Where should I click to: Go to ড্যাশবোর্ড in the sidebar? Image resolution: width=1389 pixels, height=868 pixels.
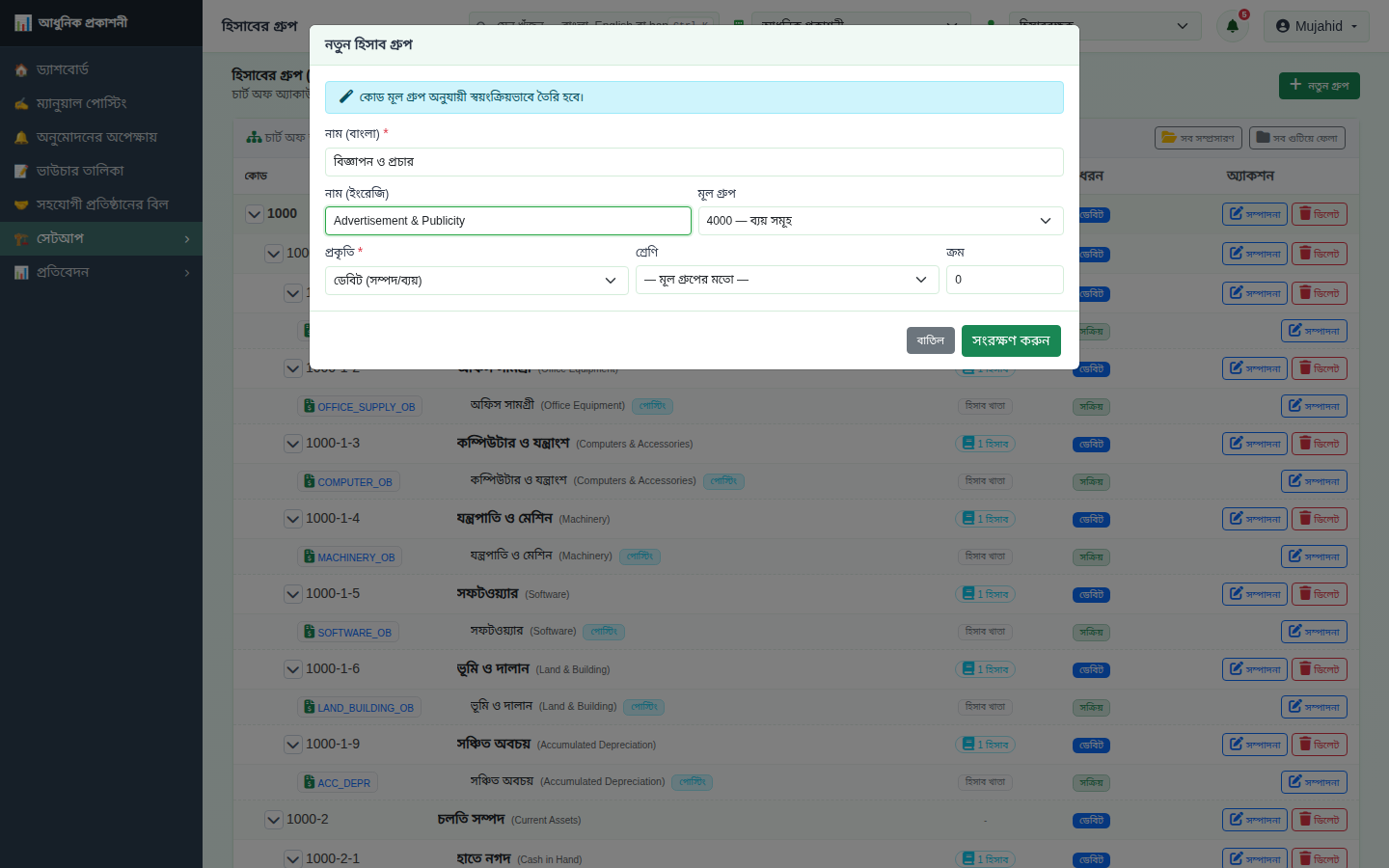pyautogui.click(x=101, y=69)
